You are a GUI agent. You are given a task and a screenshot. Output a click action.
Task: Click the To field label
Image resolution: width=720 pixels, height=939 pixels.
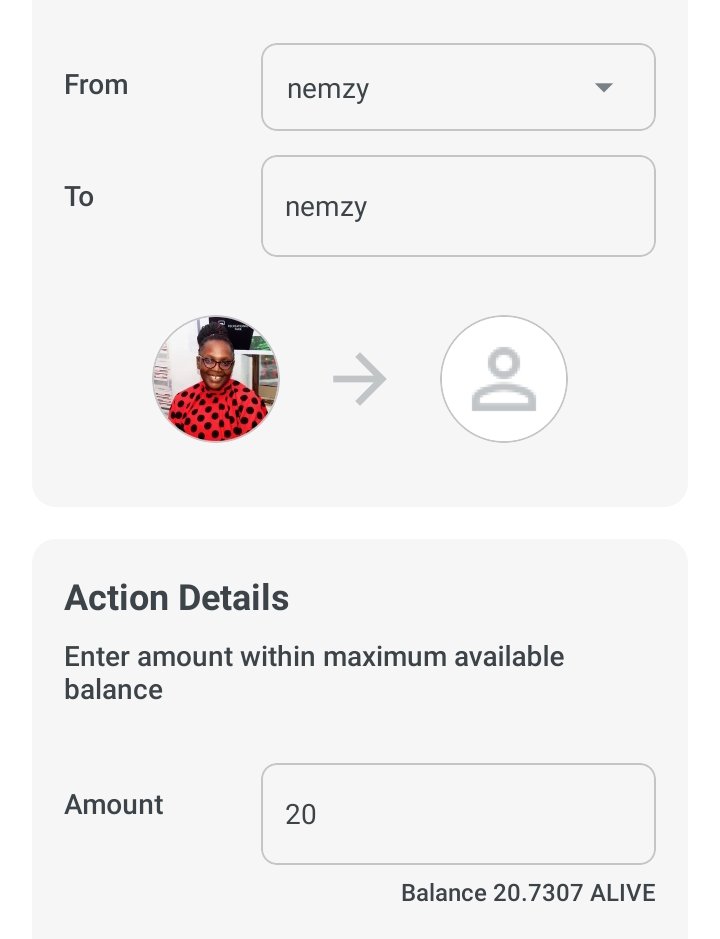click(79, 197)
